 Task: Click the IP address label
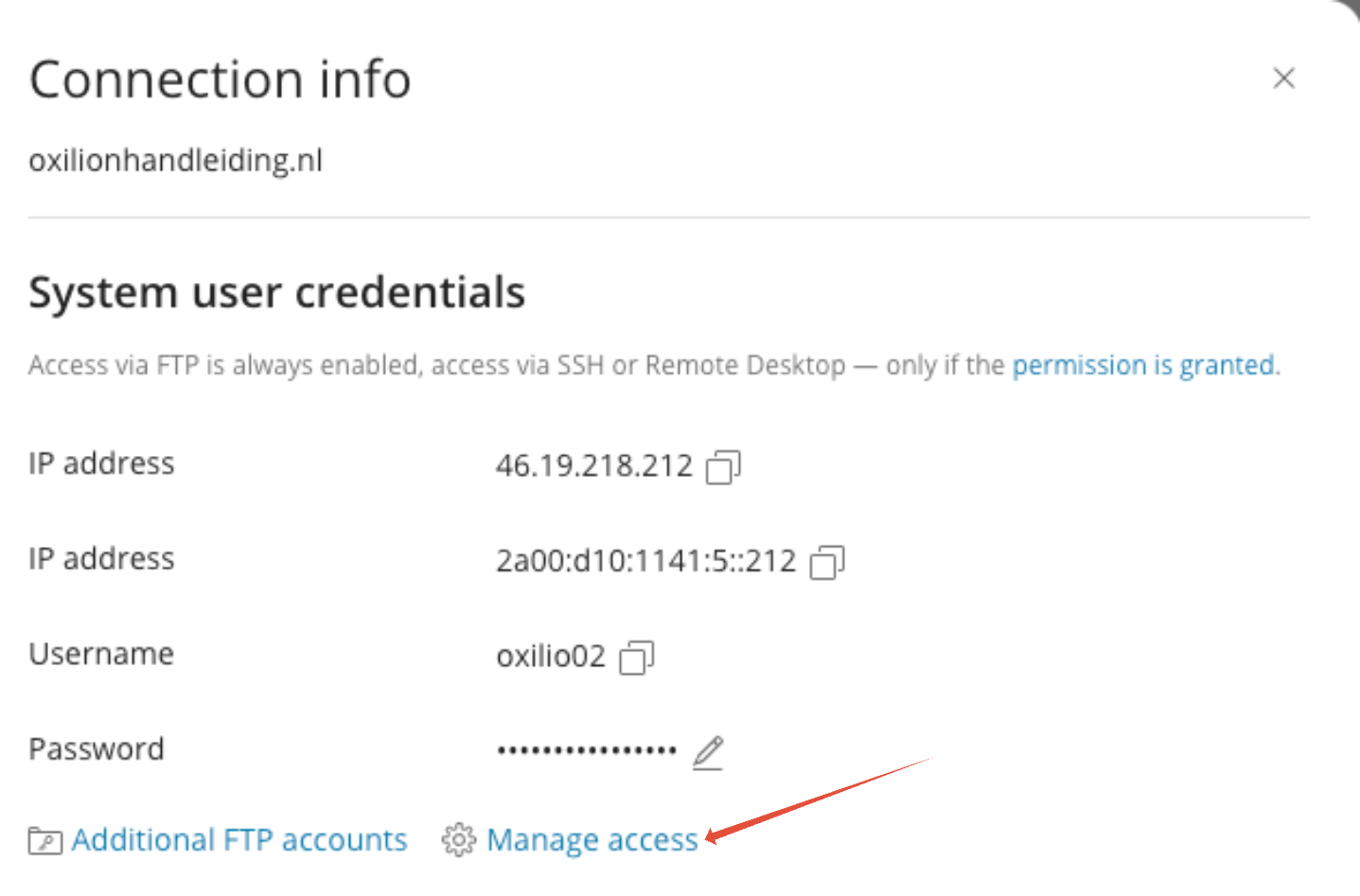tap(100, 463)
